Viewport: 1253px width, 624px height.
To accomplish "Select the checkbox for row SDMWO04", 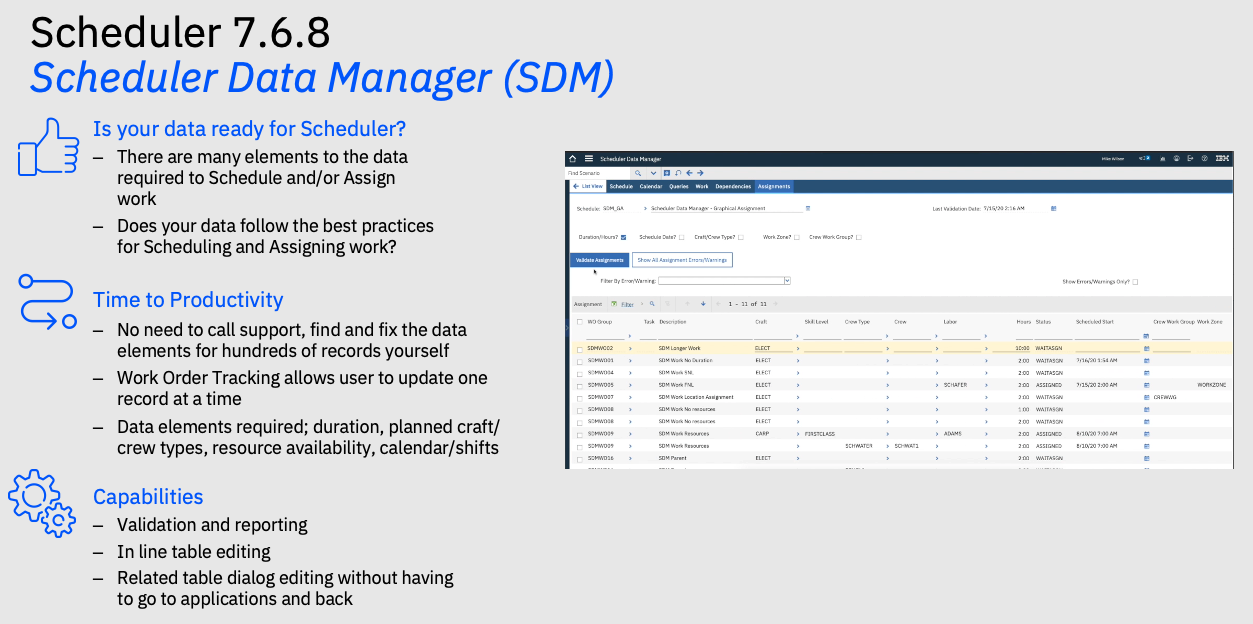I will [x=580, y=374].
